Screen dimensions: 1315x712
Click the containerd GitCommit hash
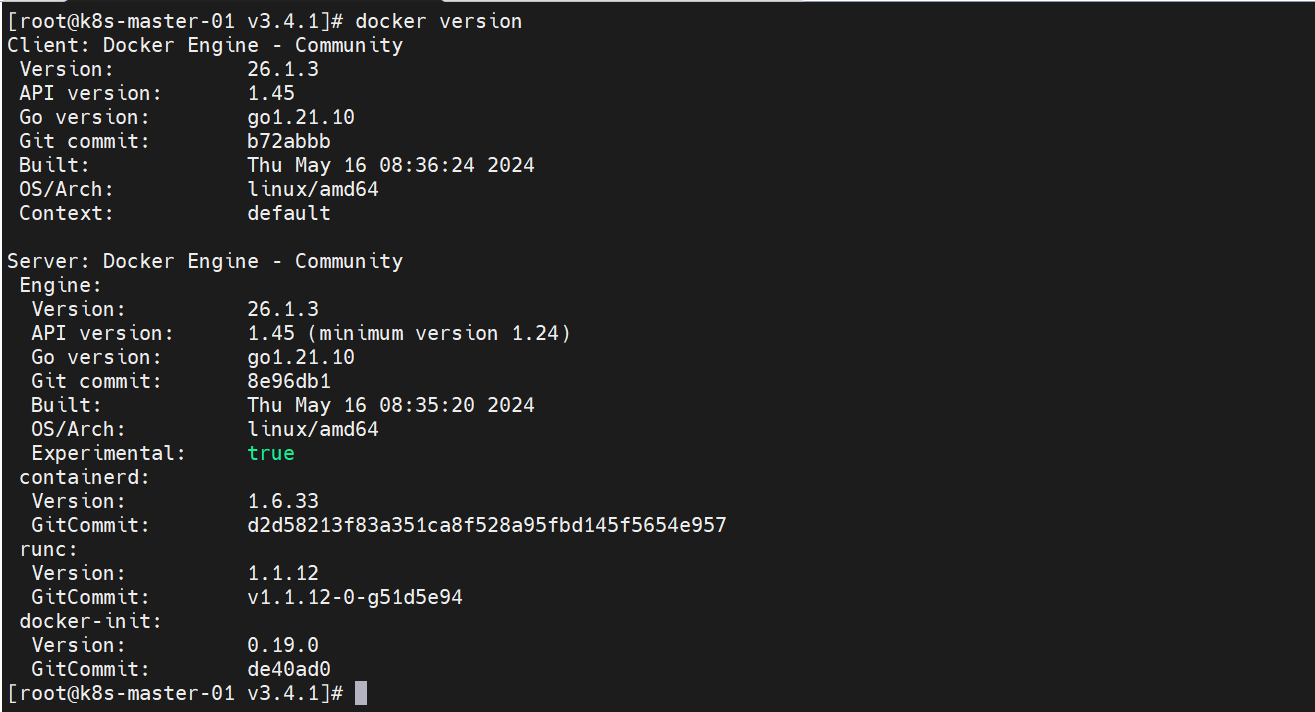487,525
